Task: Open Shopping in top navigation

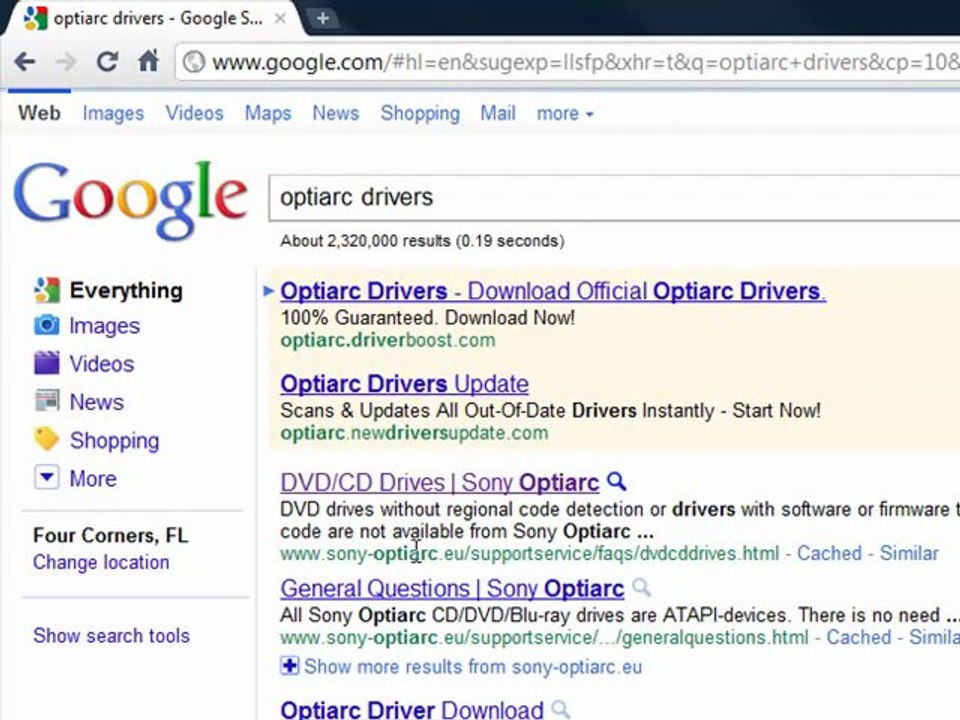Action: 420,113
